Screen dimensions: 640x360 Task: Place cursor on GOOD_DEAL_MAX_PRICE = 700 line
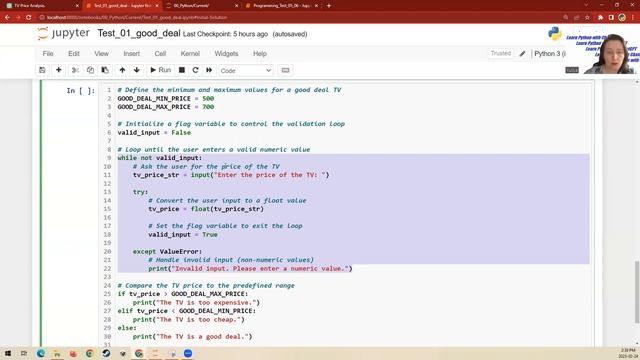coord(166,107)
